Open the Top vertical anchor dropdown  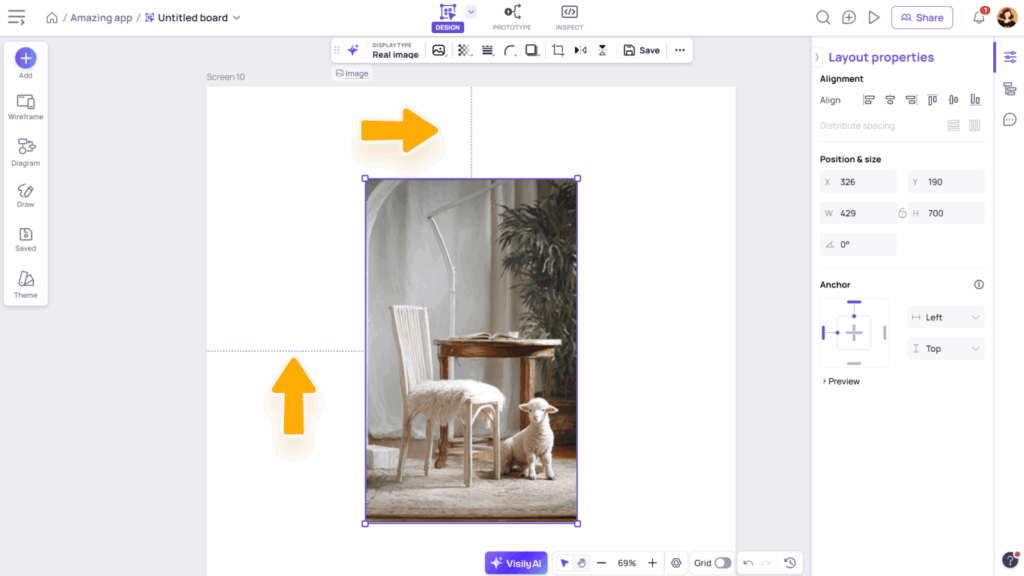click(945, 349)
